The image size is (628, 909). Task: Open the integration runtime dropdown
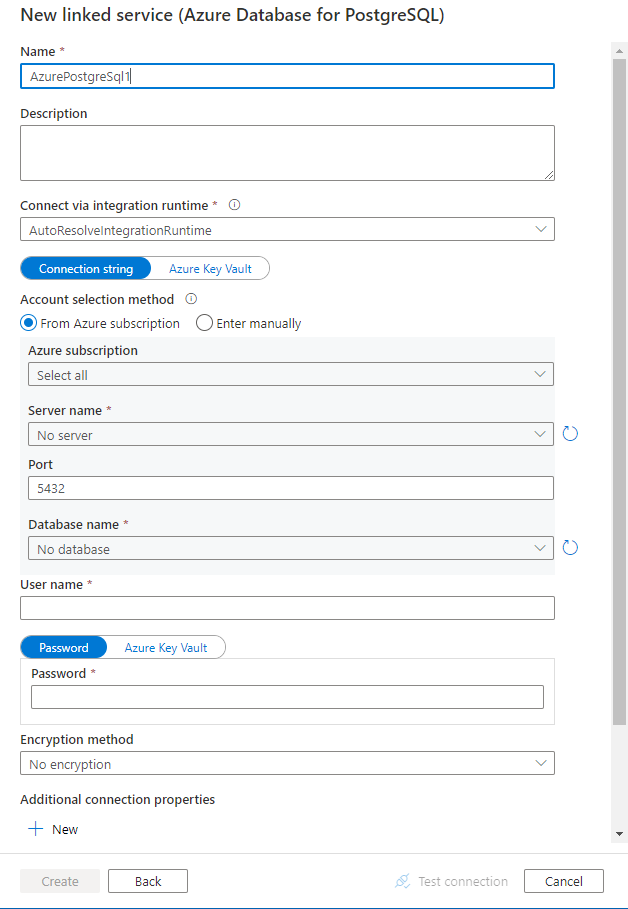click(x=287, y=230)
